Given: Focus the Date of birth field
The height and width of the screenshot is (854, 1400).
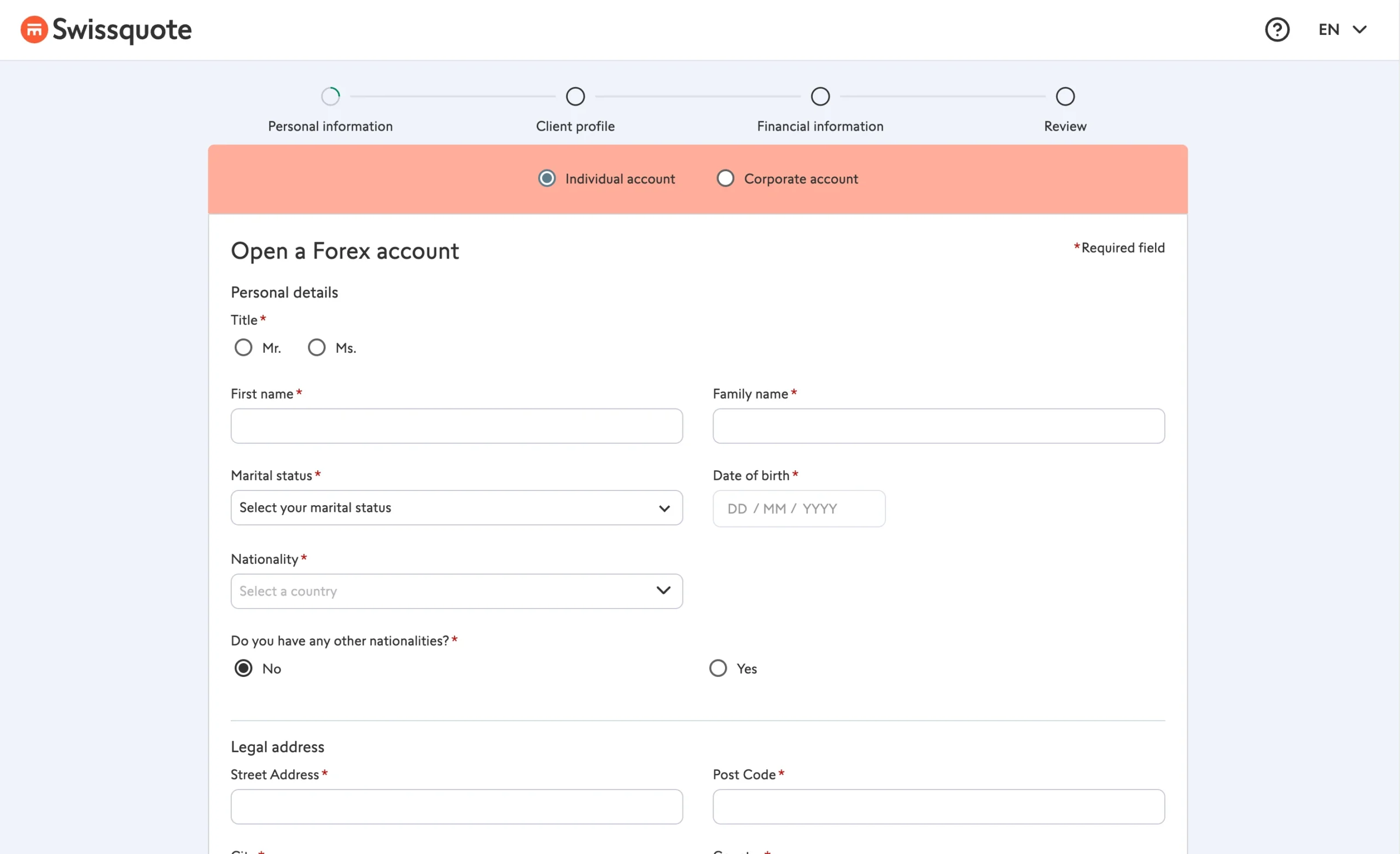Looking at the screenshot, I should (x=799, y=509).
